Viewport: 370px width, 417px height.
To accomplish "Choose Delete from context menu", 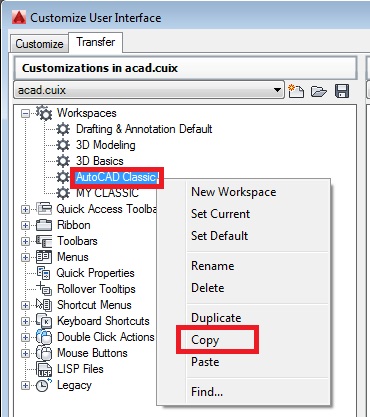I will 208,288.
